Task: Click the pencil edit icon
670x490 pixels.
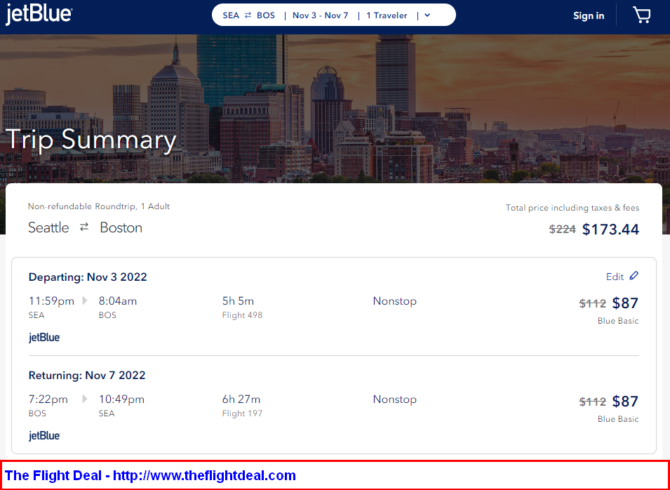Action: (634, 276)
